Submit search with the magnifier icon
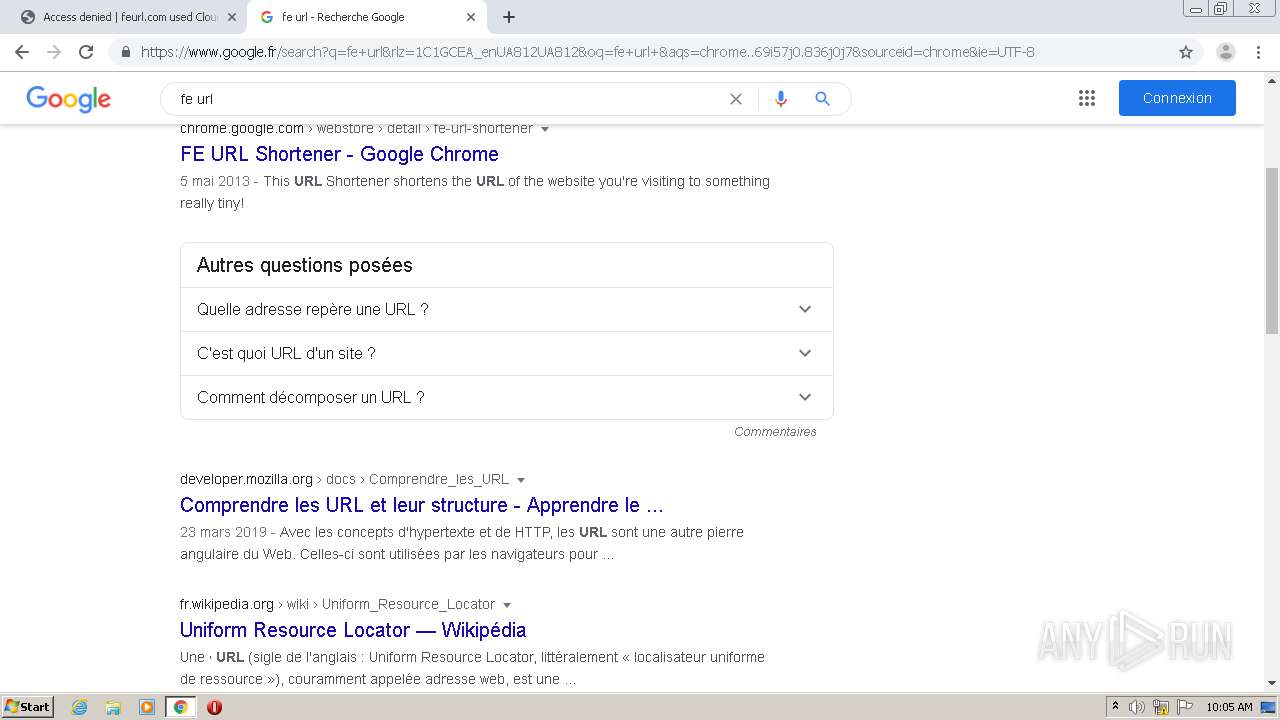This screenshot has width=1280, height=720. [822, 99]
